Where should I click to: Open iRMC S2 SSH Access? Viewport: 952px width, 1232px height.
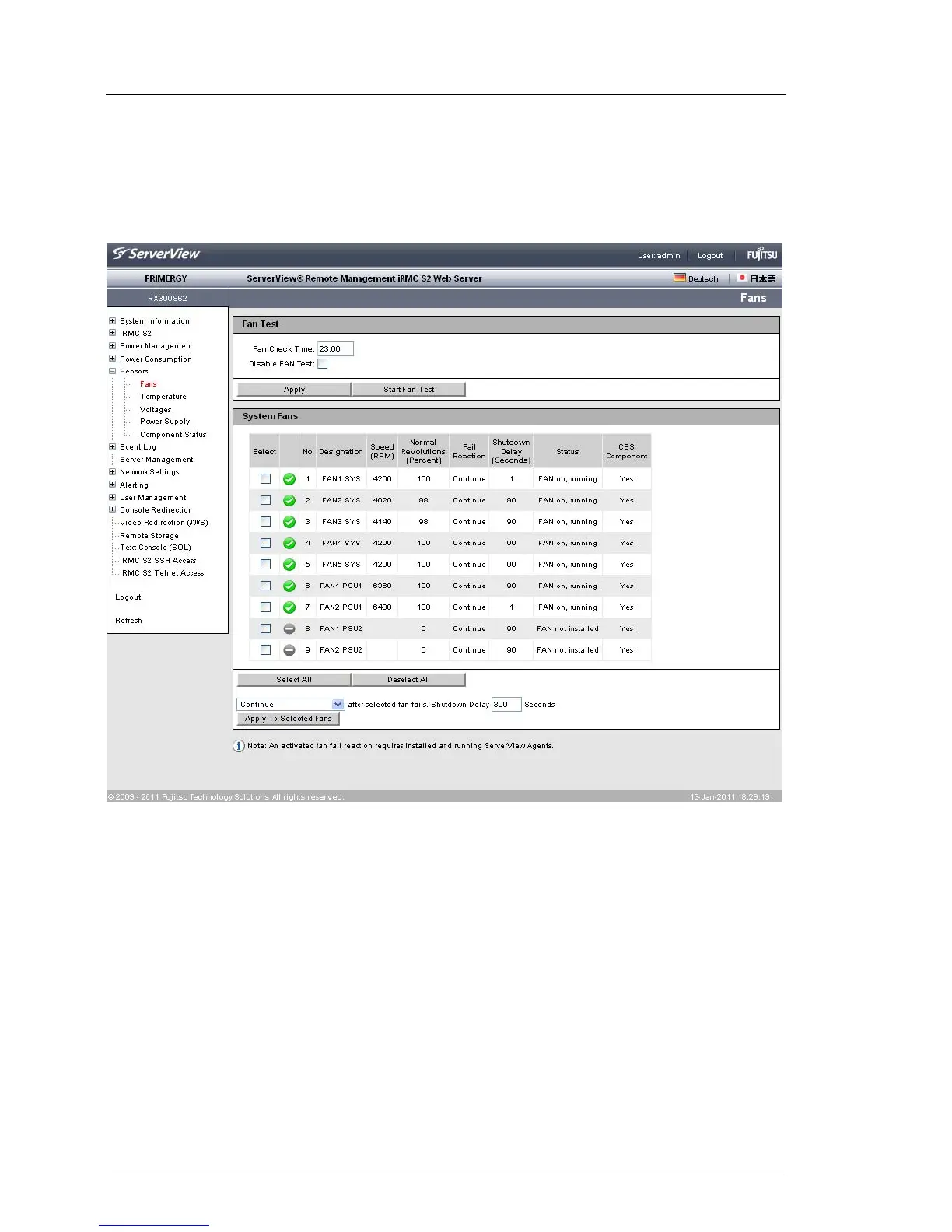(x=158, y=561)
